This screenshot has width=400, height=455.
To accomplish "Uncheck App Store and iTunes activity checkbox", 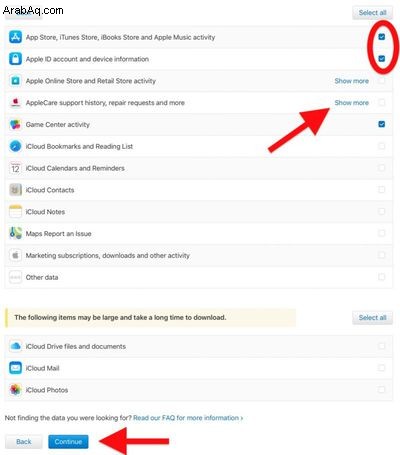I will pos(382,37).
